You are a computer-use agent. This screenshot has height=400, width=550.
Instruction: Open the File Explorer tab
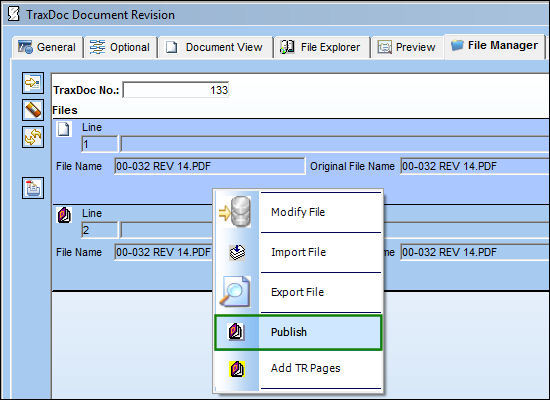coord(321,47)
